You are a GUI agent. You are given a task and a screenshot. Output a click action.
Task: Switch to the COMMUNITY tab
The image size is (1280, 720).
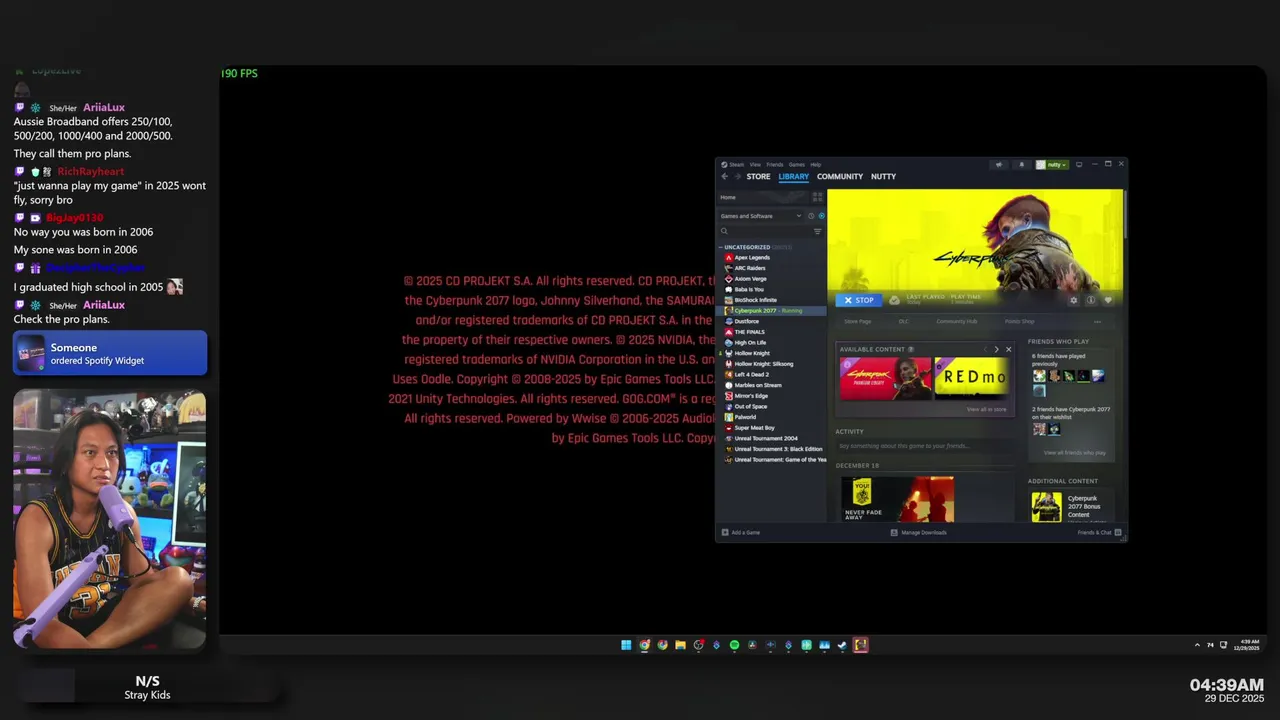(840, 176)
